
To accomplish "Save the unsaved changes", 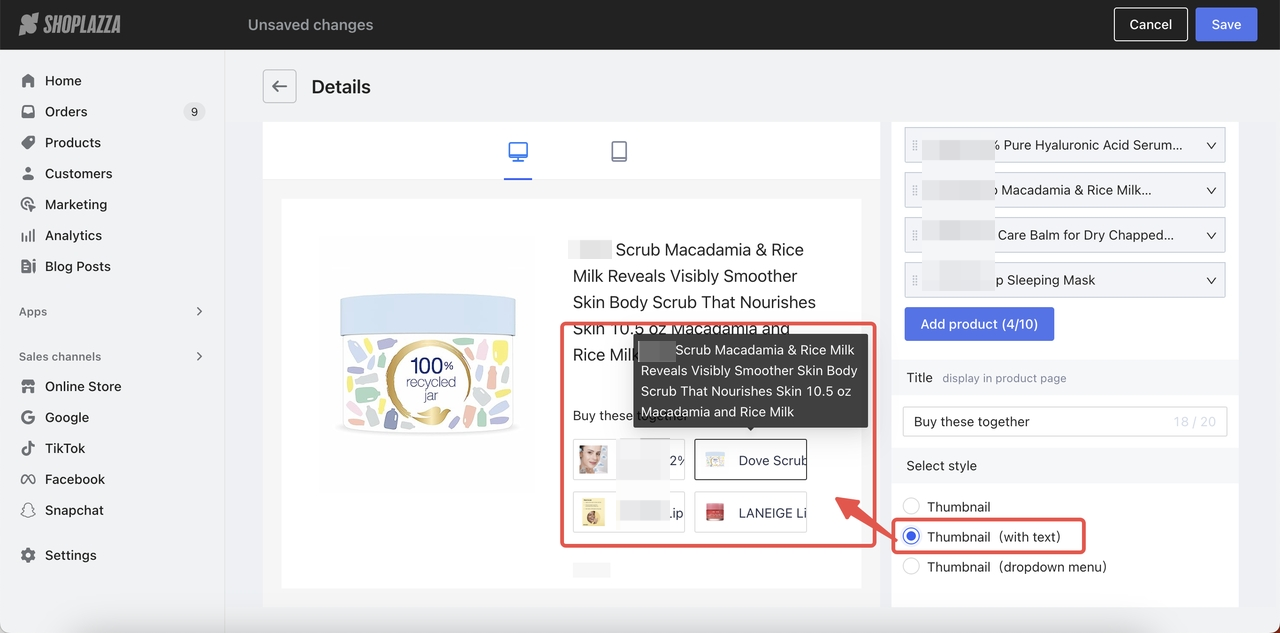I will [1226, 24].
